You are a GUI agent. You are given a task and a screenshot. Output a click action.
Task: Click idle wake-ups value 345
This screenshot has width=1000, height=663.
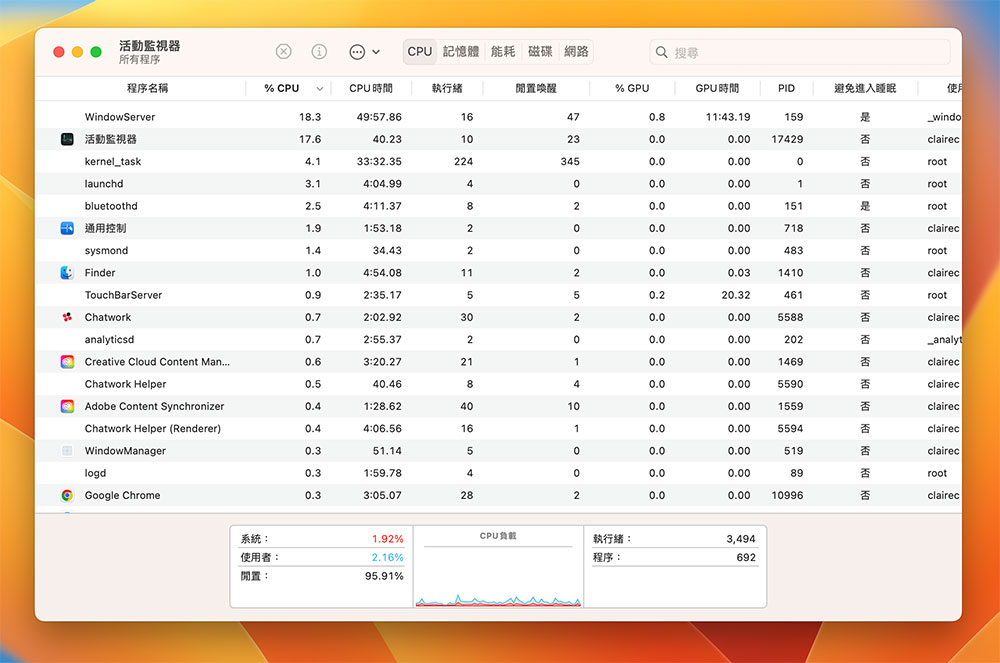[x=570, y=161]
